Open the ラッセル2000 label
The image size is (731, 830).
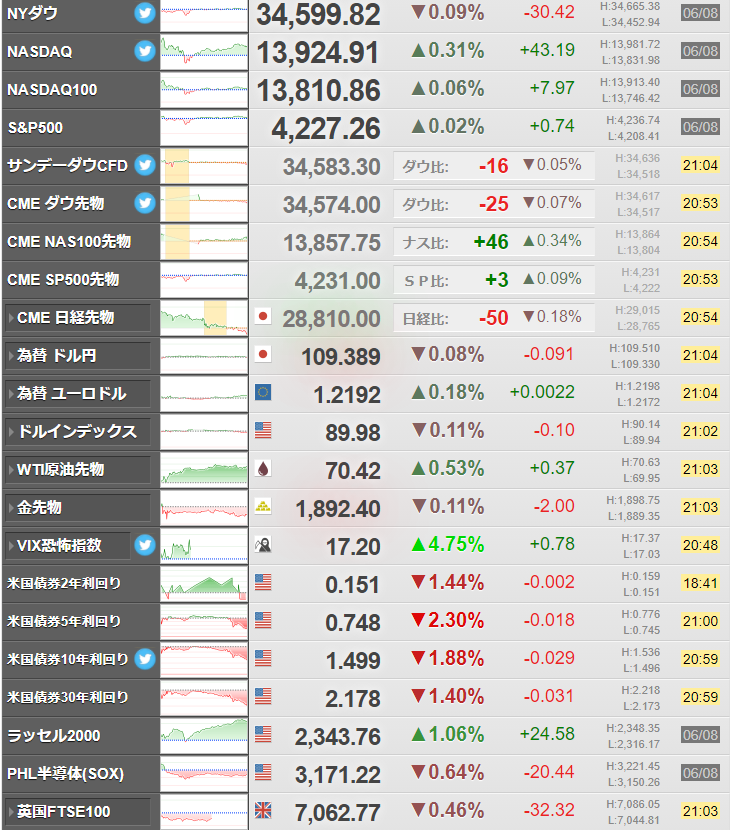tap(53, 736)
